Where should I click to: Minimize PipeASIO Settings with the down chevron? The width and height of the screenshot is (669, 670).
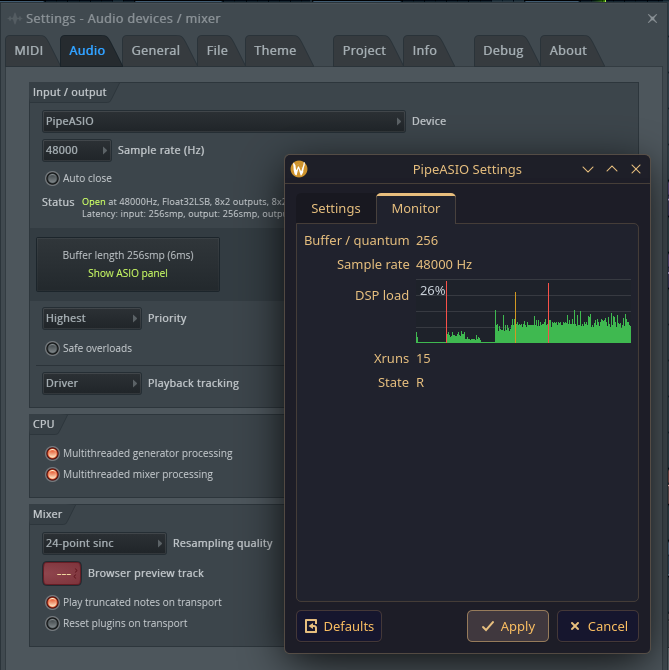[588, 170]
